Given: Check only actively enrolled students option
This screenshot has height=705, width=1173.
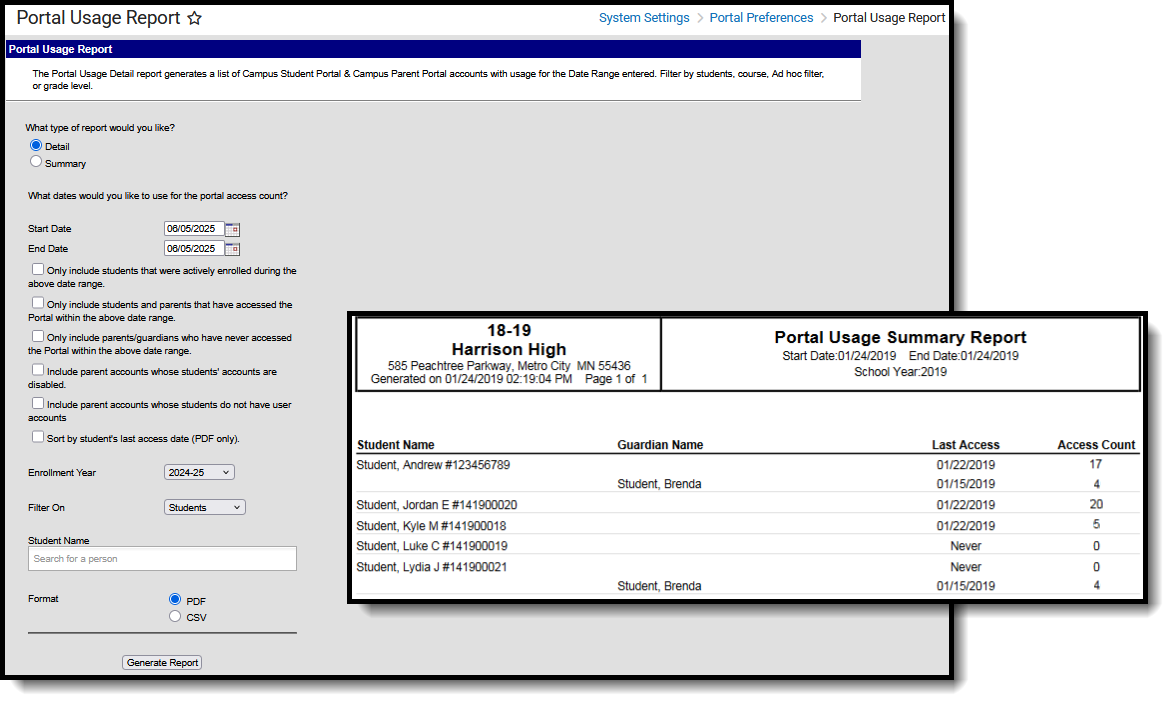Looking at the screenshot, I should pos(37,269).
